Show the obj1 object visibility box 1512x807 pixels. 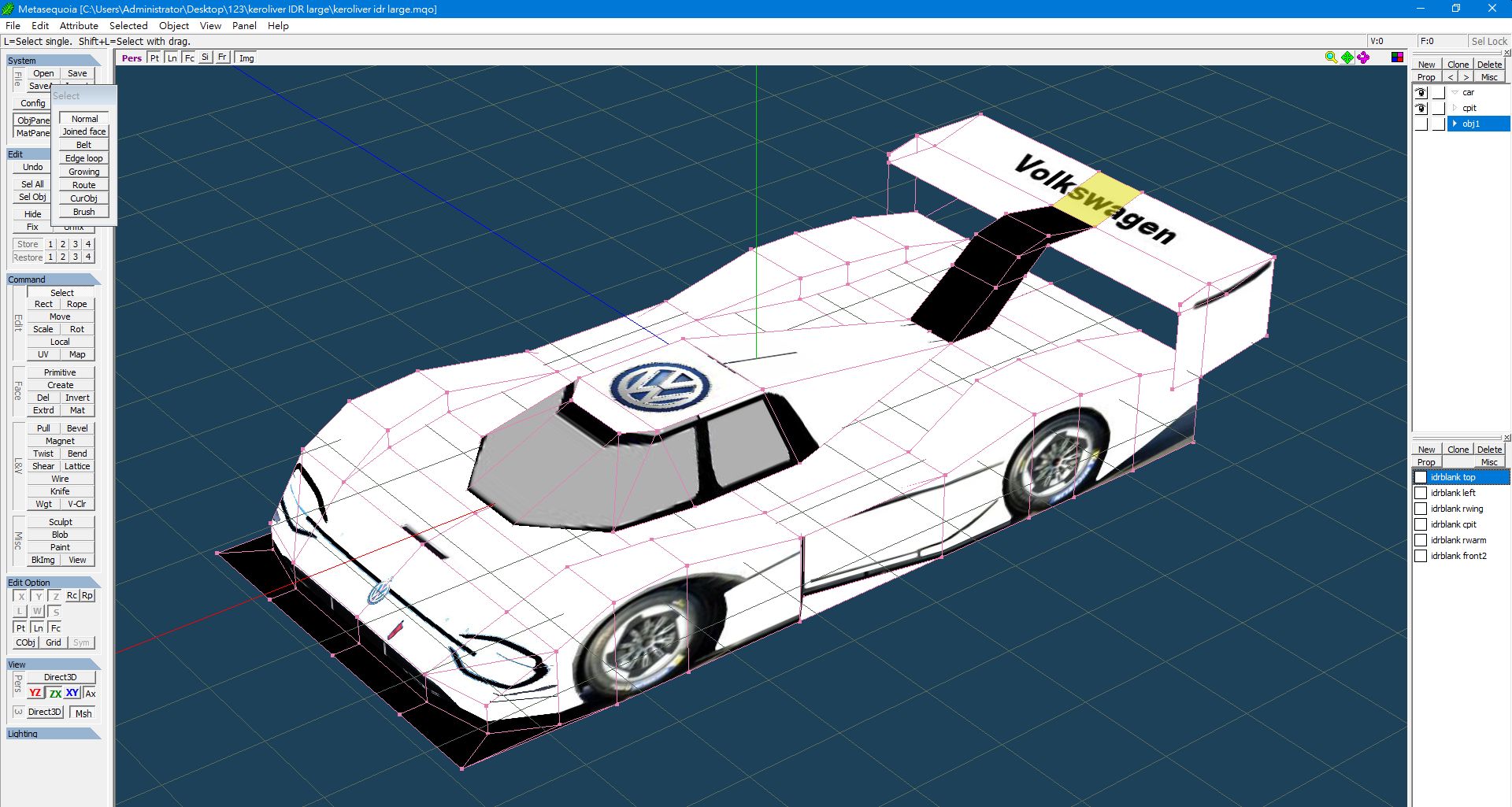(x=1421, y=124)
